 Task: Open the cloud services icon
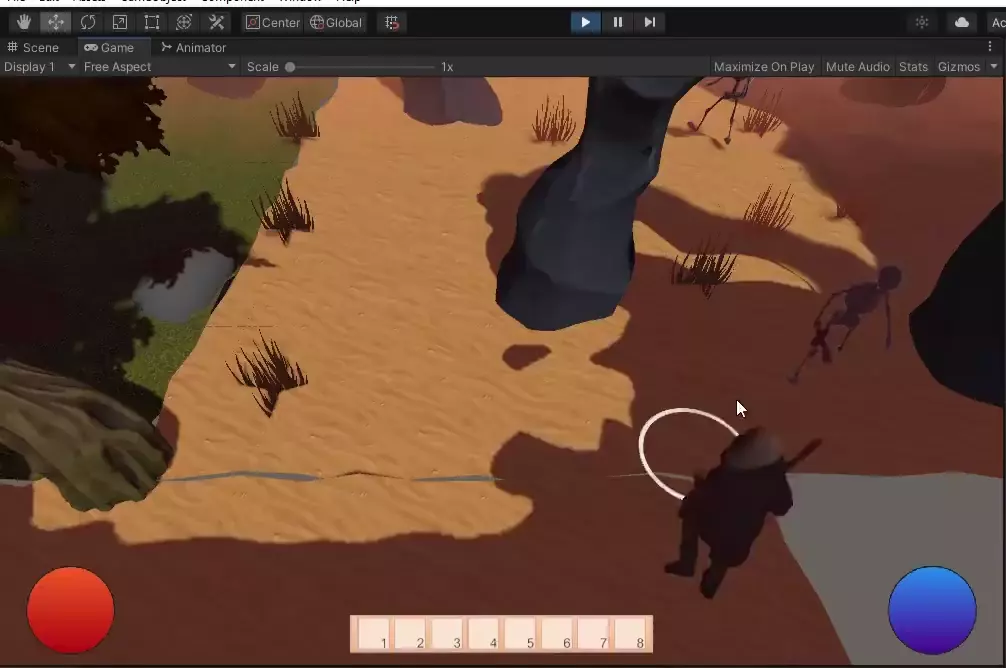click(x=961, y=22)
